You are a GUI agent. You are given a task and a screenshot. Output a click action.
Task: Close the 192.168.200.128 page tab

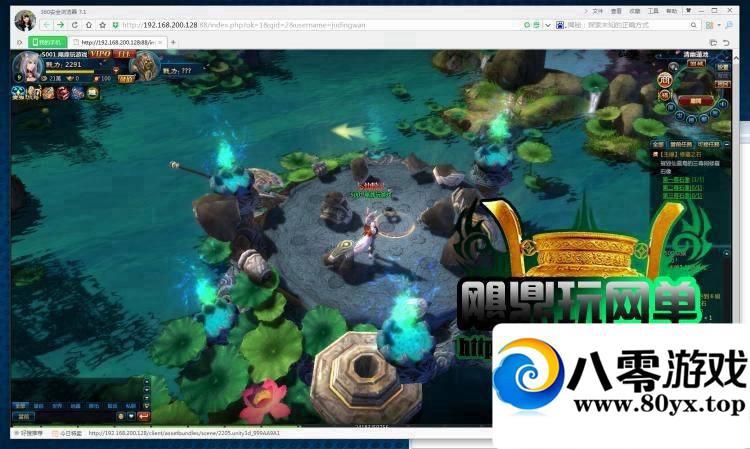(161, 43)
